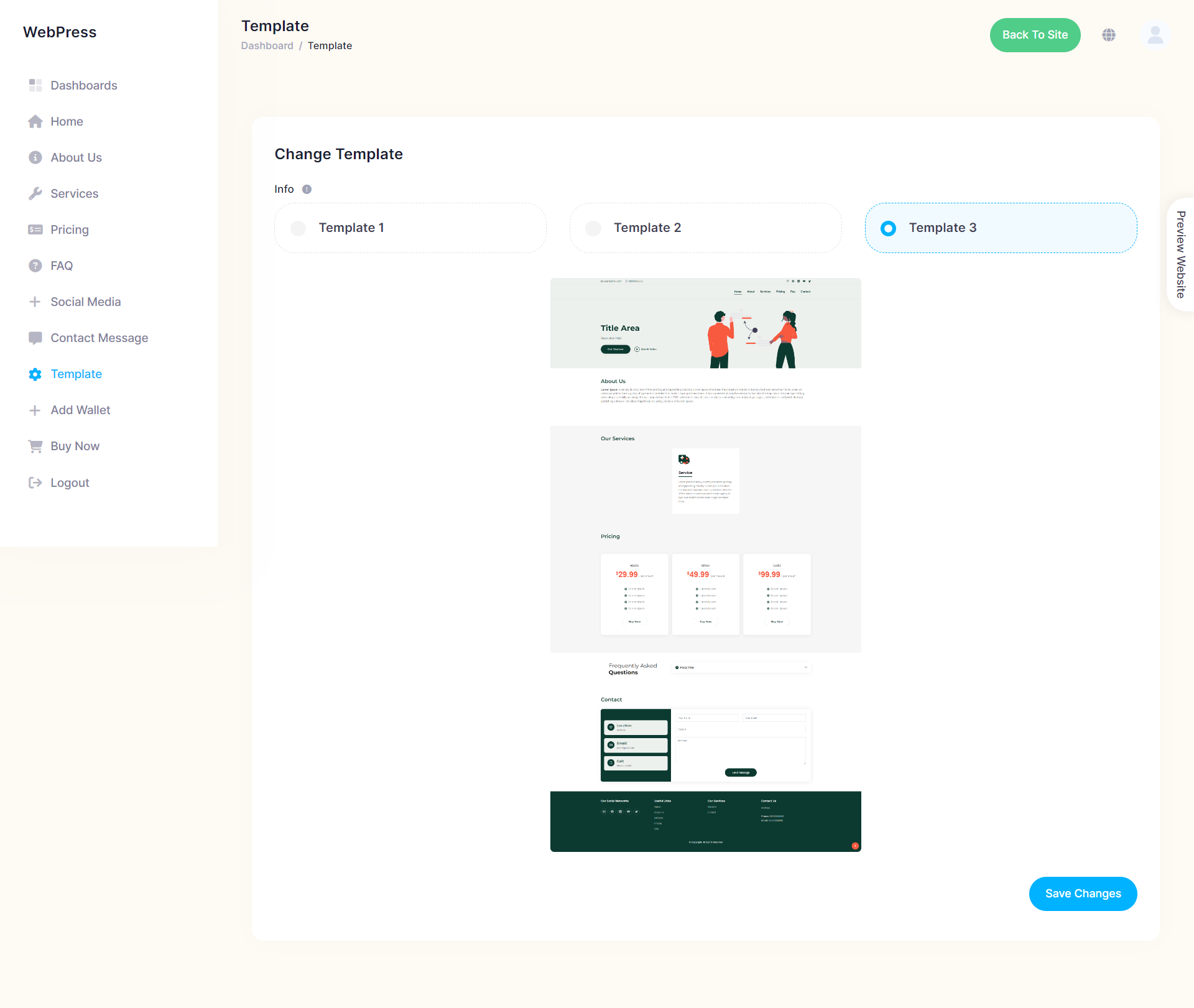Image resolution: width=1194 pixels, height=1008 pixels.
Task: Click the Back To Site button
Action: click(1035, 35)
